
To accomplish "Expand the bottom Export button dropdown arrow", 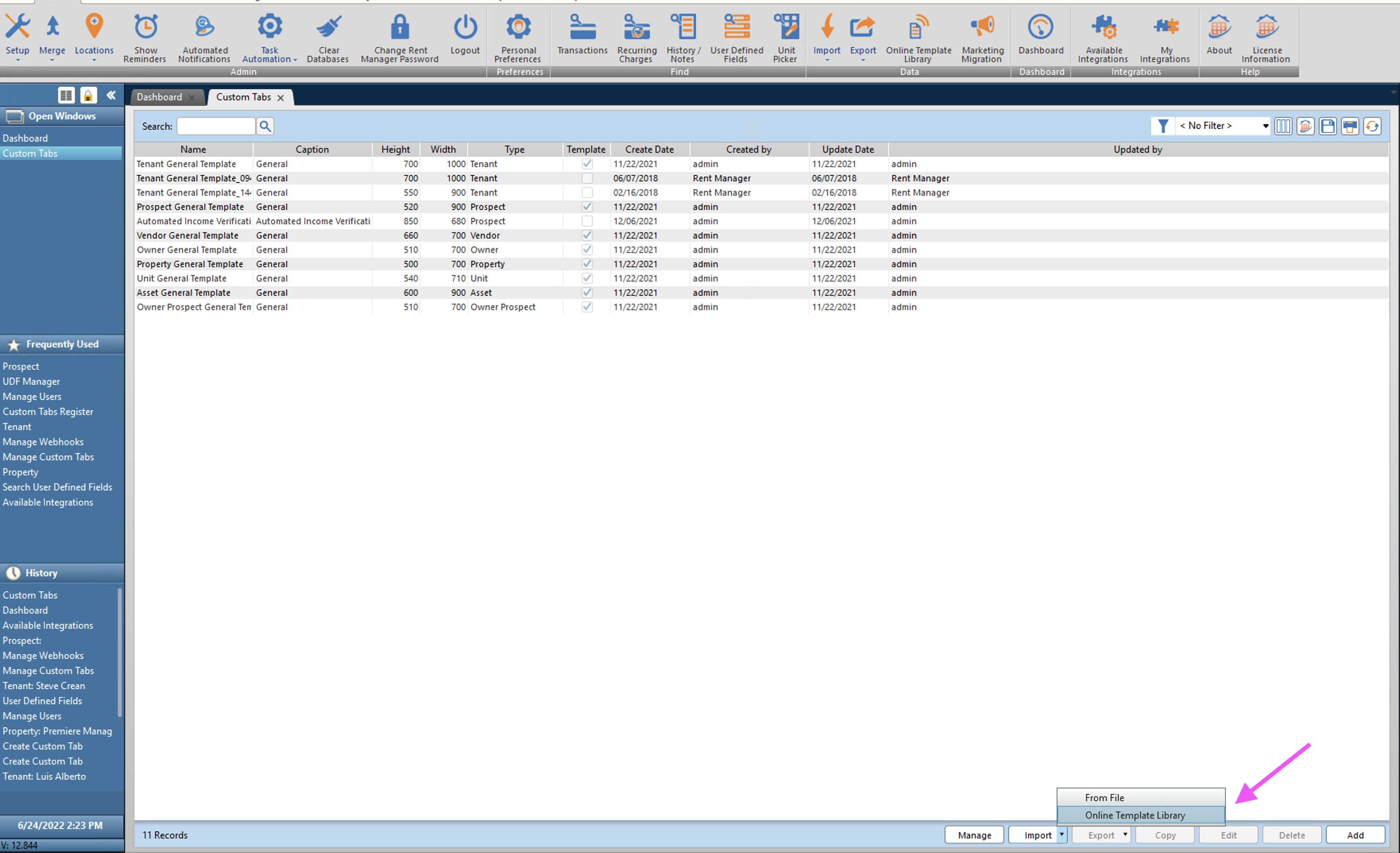I will pos(1125,834).
